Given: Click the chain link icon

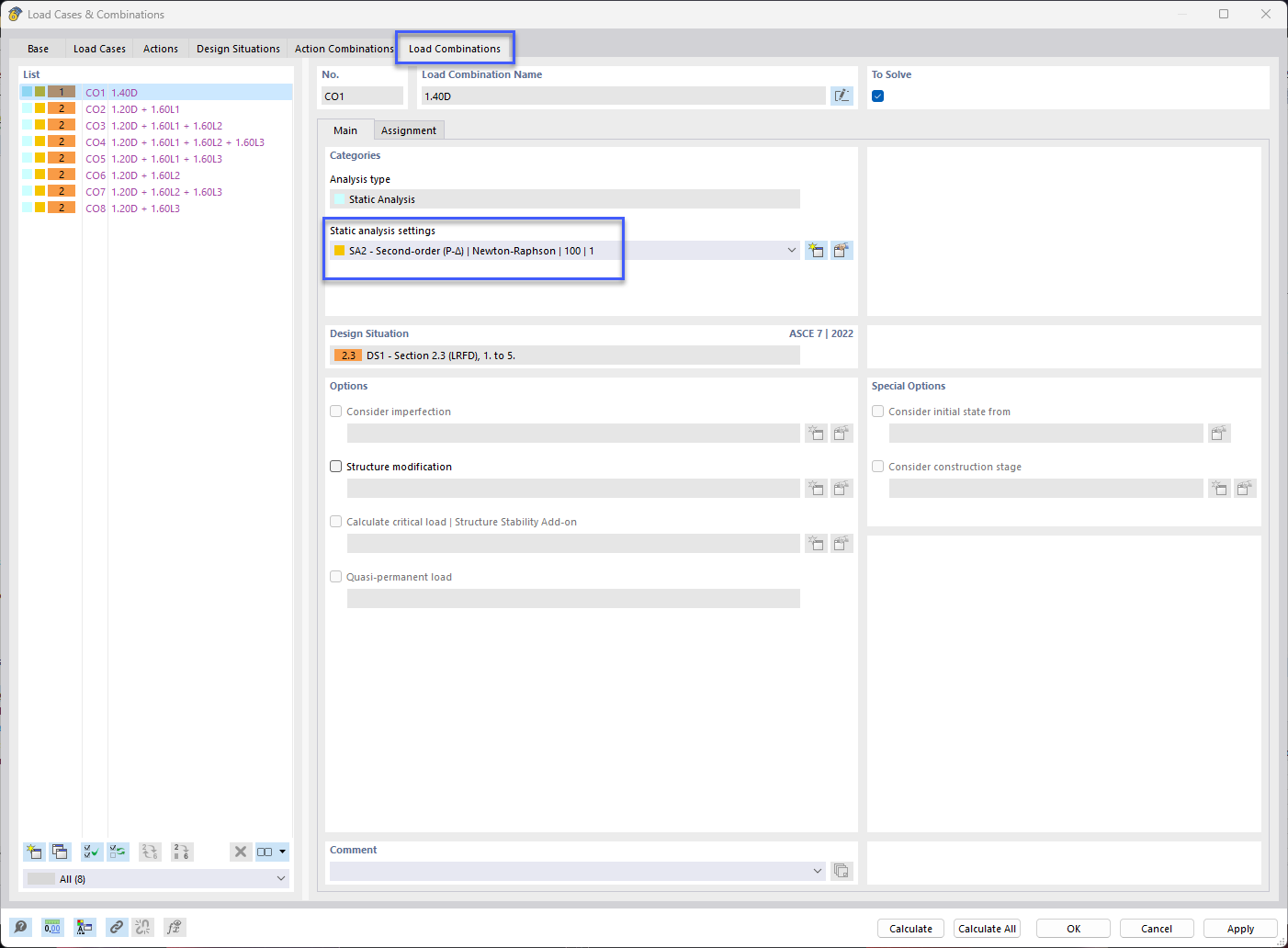Looking at the screenshot, I should pos(117,927).
